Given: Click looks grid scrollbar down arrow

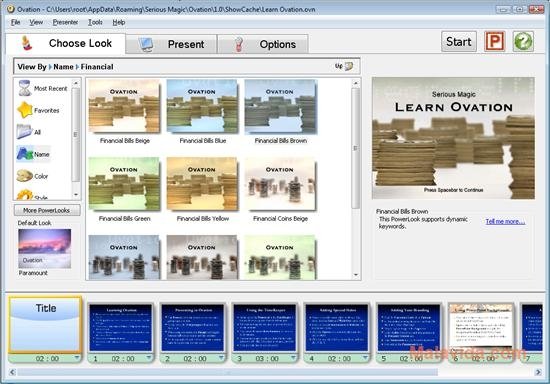Looking at the screenshot, I should (x=356, y=275).
